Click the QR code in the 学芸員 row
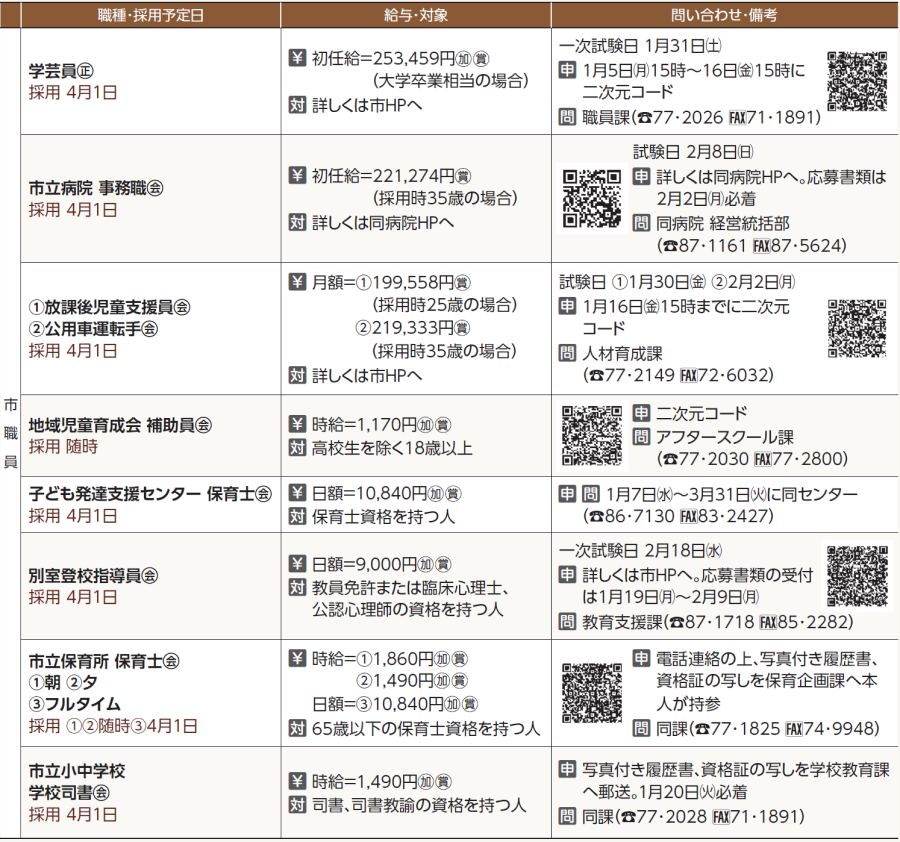900x842 pixels. (857, 79)
